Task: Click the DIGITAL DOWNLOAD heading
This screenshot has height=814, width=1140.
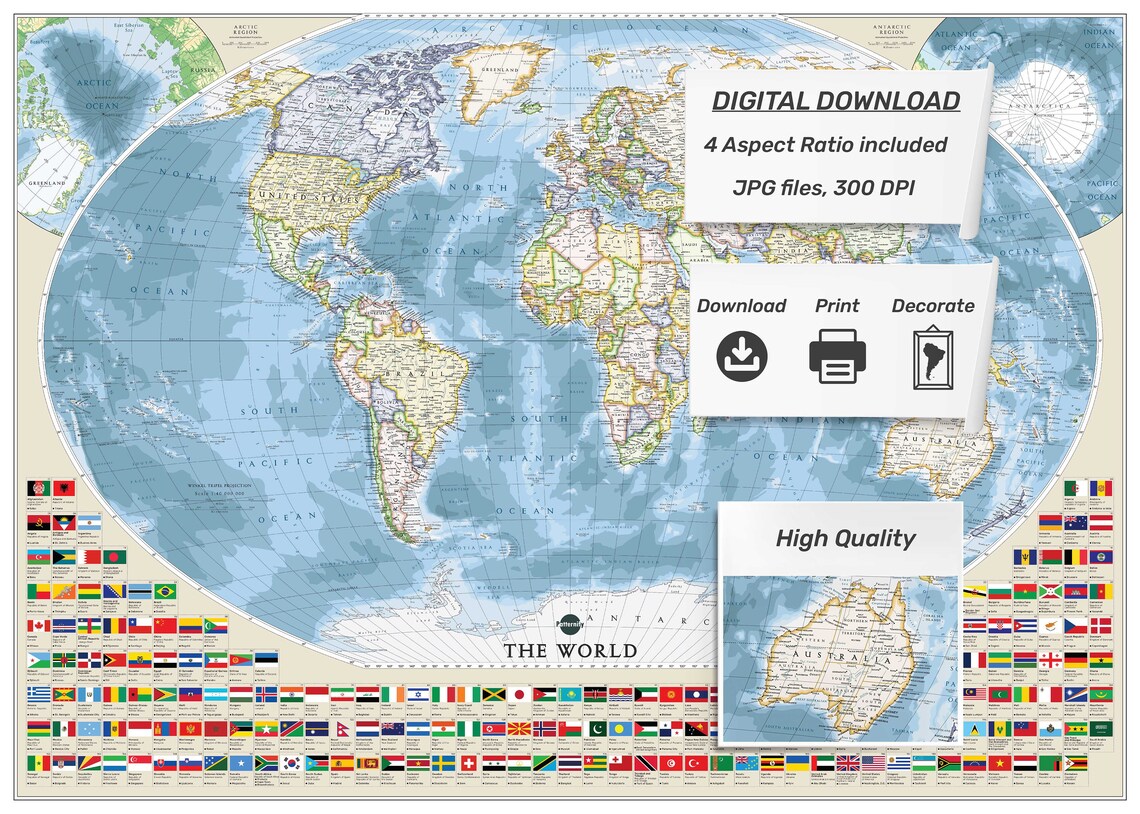Action: point(836,100)
